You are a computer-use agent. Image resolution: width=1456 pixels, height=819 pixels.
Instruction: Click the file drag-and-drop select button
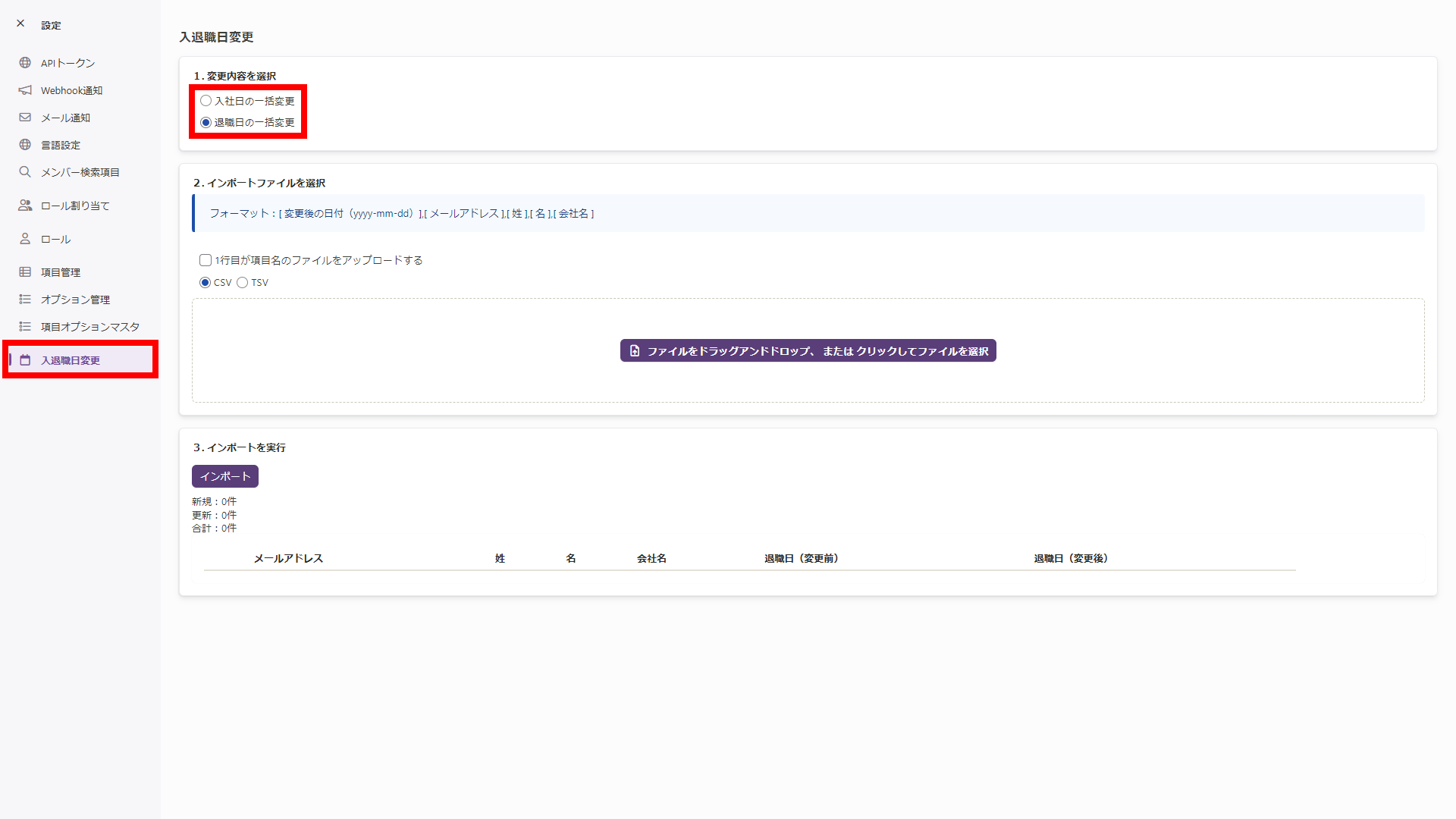tap(808, 351)
